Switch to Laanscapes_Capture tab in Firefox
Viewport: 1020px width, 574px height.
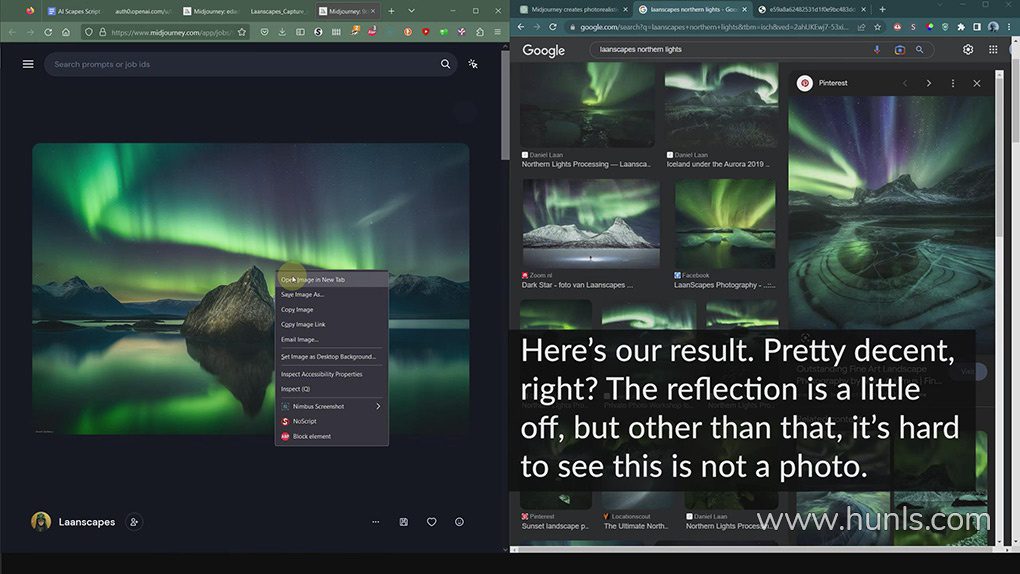pos(277,11)
